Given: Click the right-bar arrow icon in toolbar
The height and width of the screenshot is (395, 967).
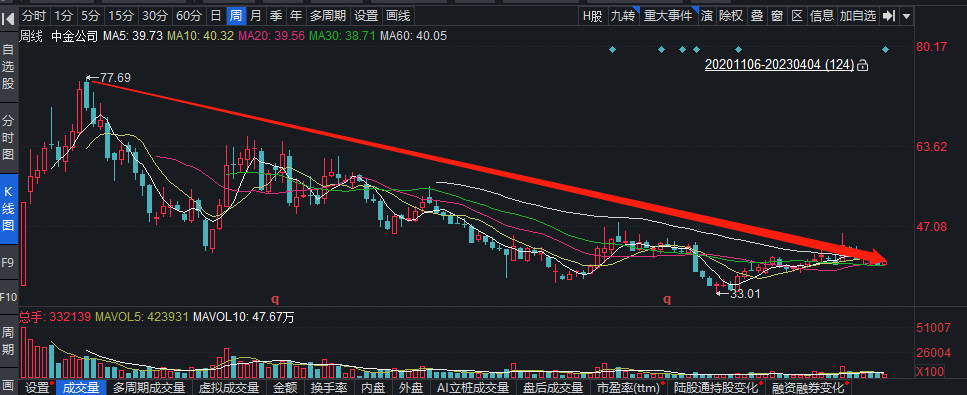Looking at the screenshot, I should coord(889,16).
